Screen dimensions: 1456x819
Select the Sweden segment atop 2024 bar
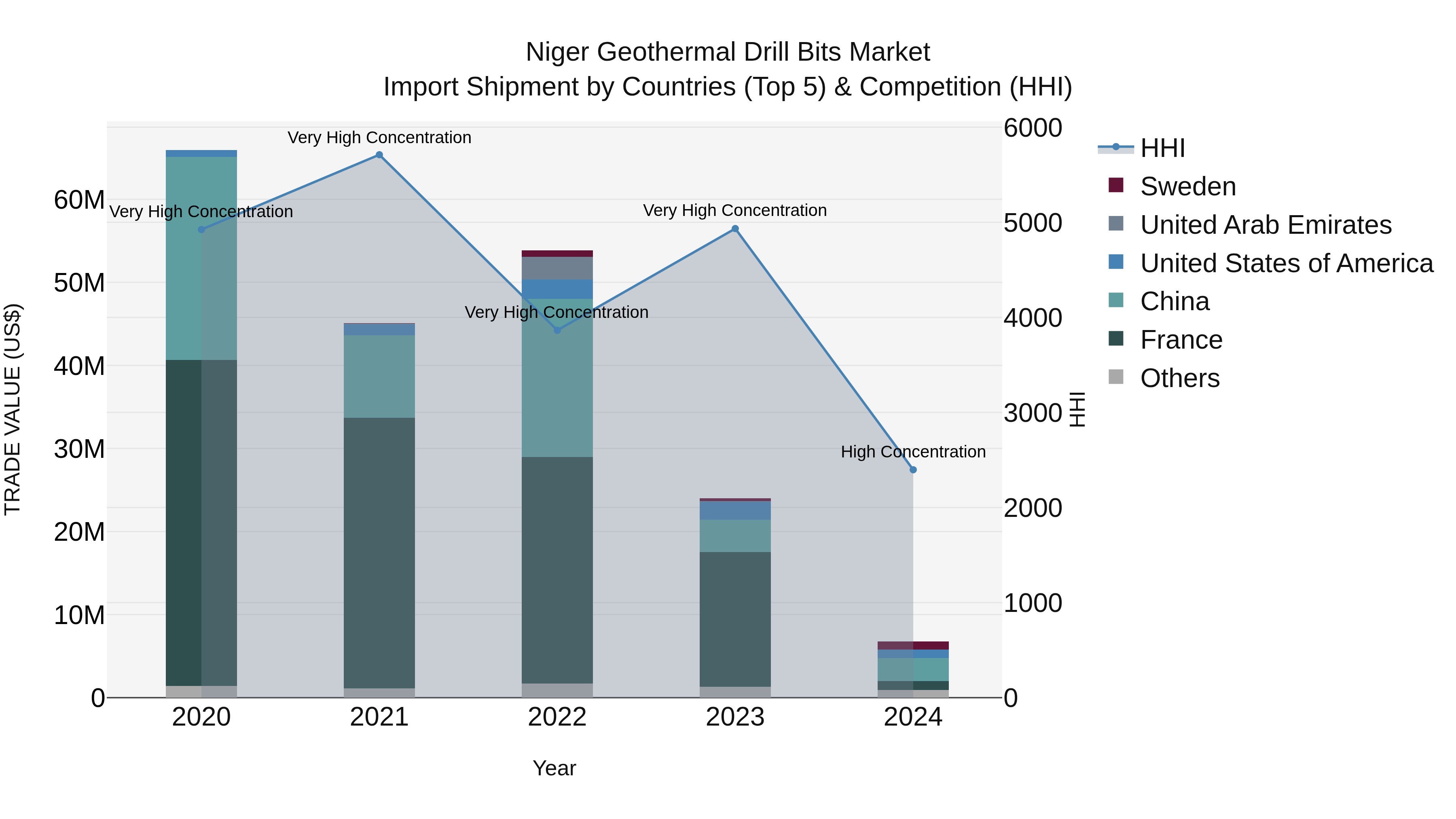point(913,645)
